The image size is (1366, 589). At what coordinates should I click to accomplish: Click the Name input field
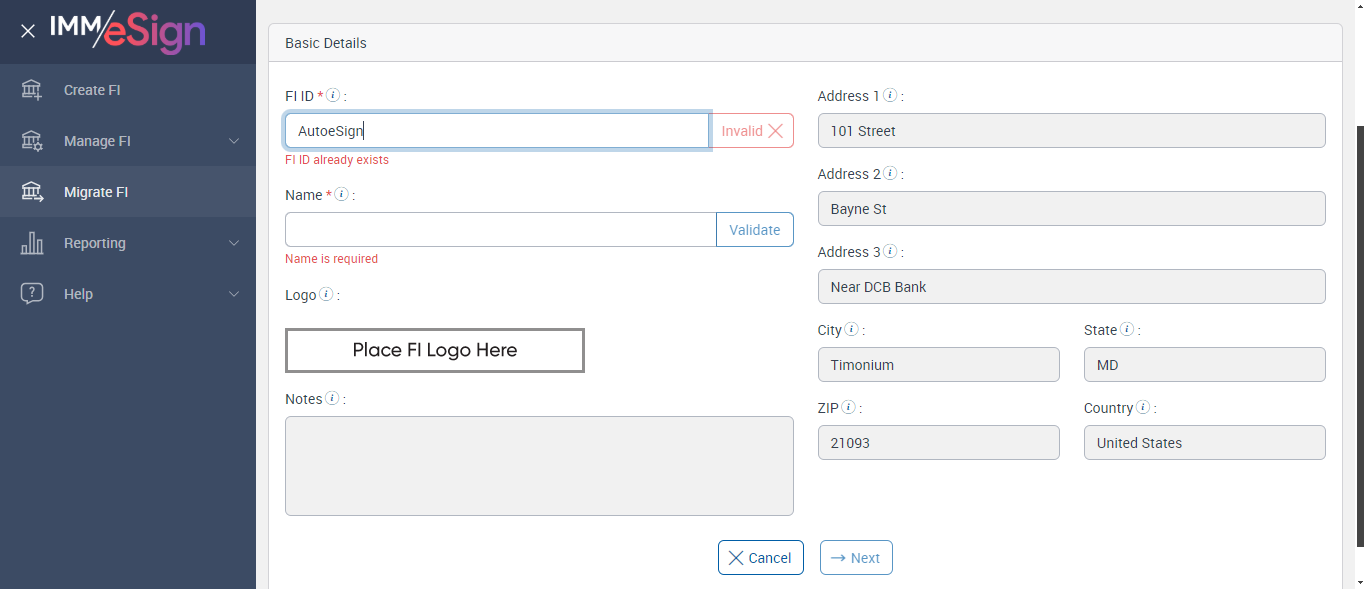point(500,230)
